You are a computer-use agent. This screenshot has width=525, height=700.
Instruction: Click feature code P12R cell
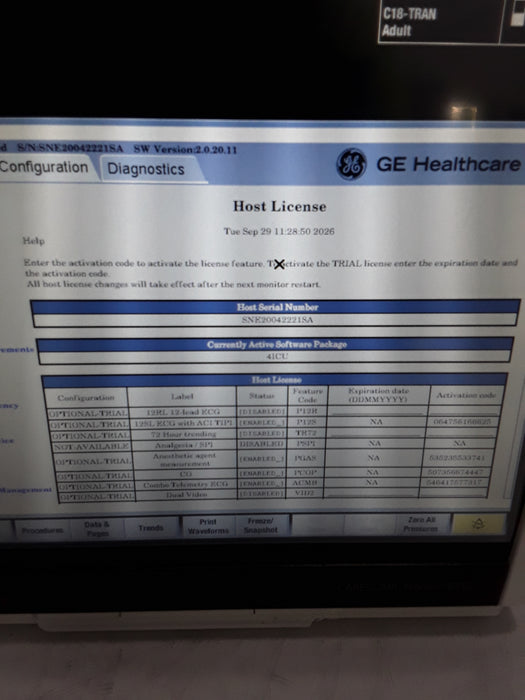click(307, 411)
